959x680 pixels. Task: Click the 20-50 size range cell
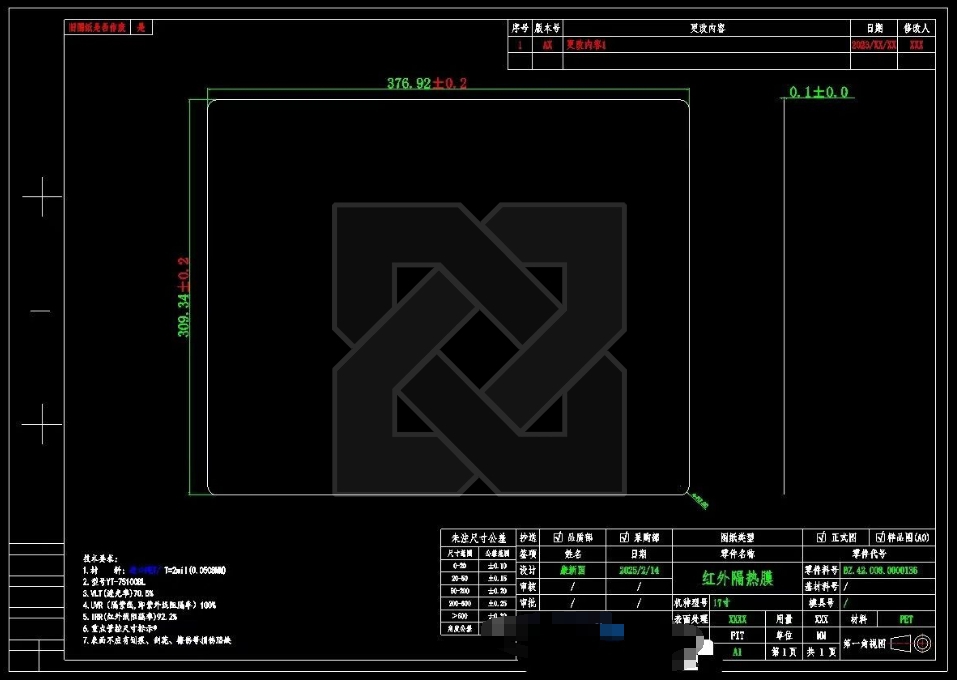coord(459,578)
